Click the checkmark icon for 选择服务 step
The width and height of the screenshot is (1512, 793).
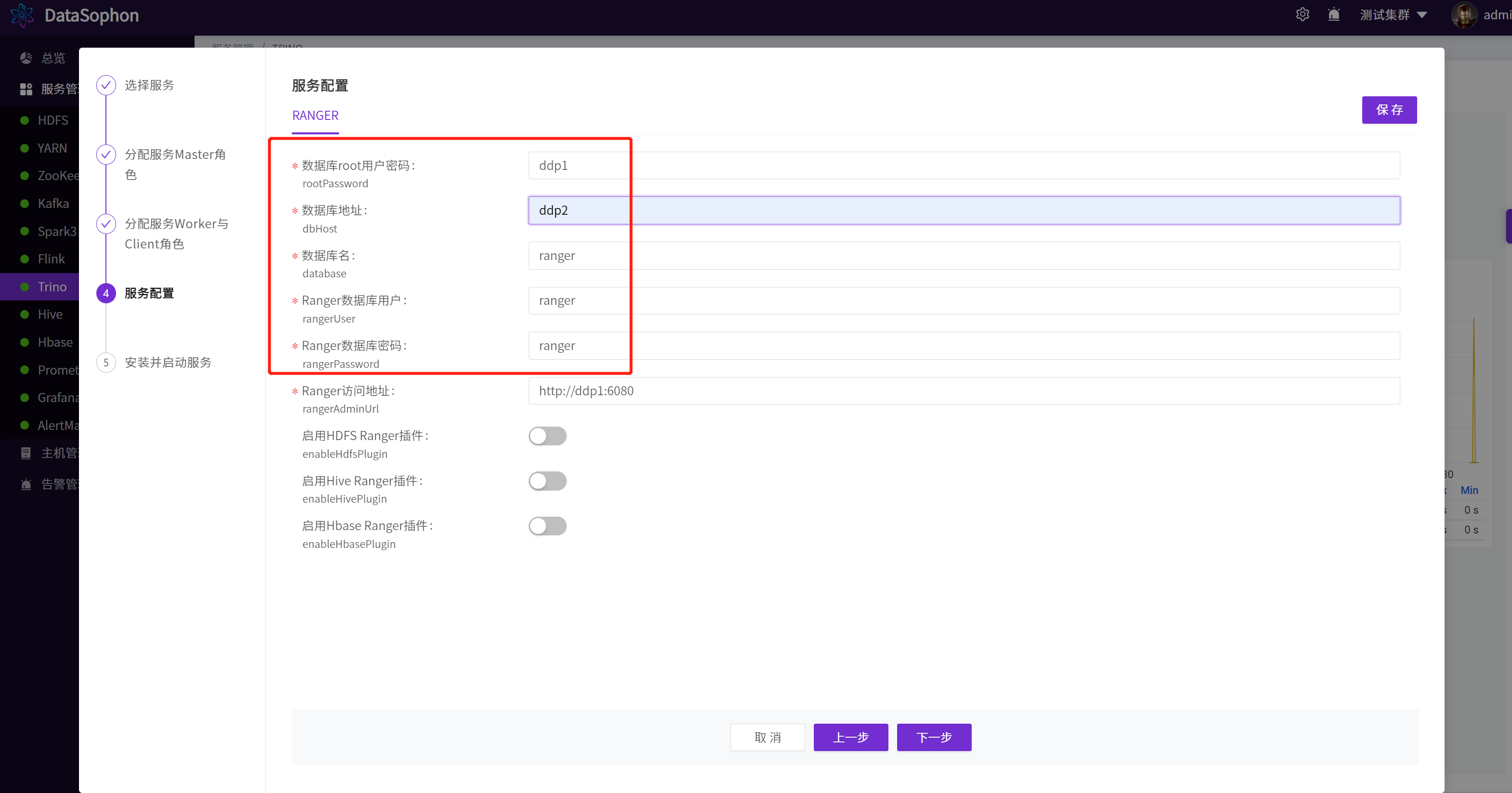105,85
